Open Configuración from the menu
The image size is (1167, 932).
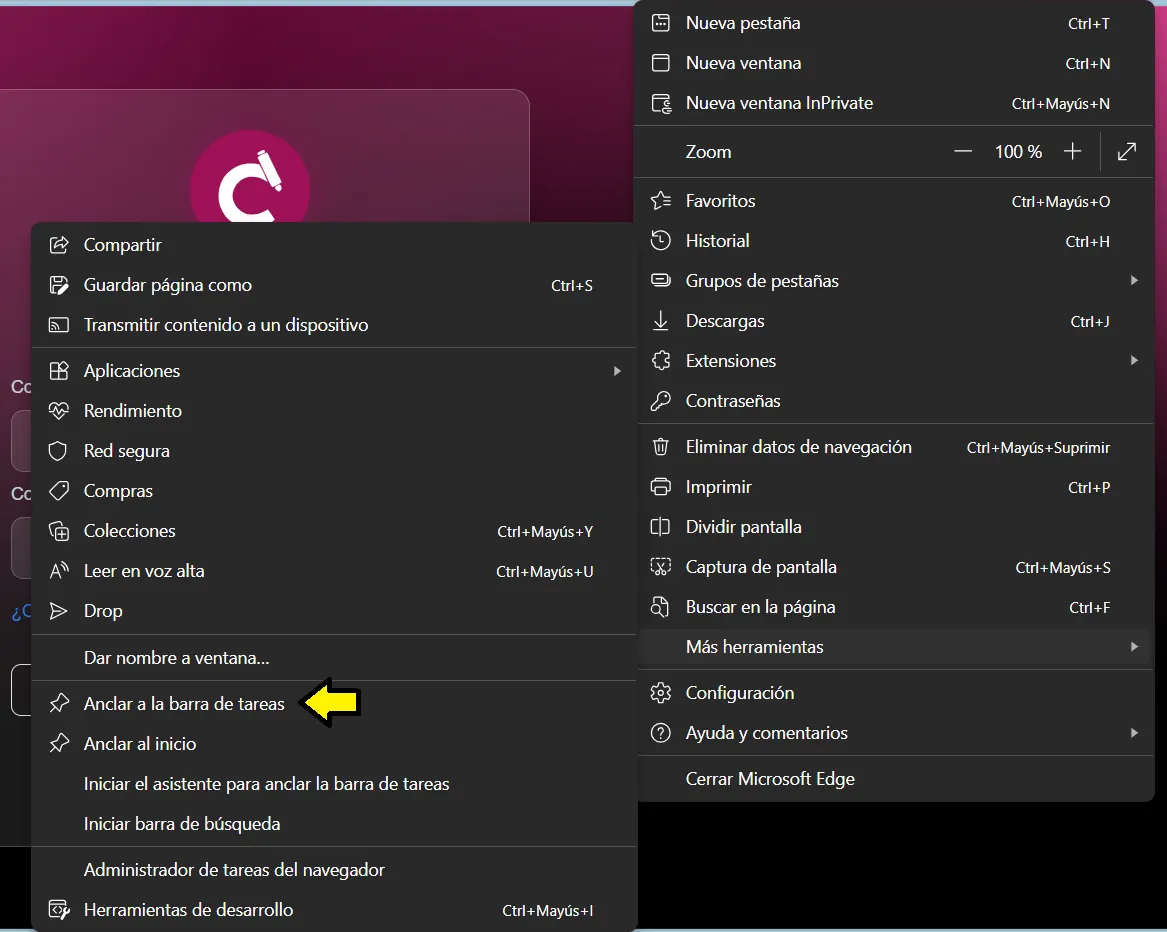[x=740, y=692]
